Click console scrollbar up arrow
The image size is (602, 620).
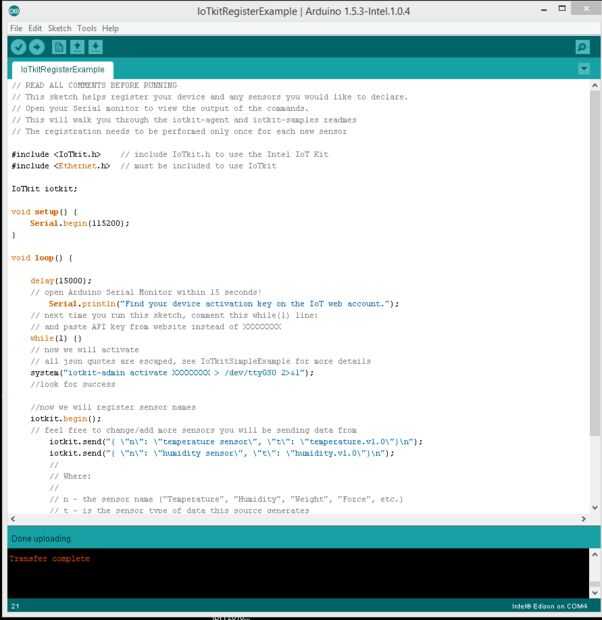(594, 555)
